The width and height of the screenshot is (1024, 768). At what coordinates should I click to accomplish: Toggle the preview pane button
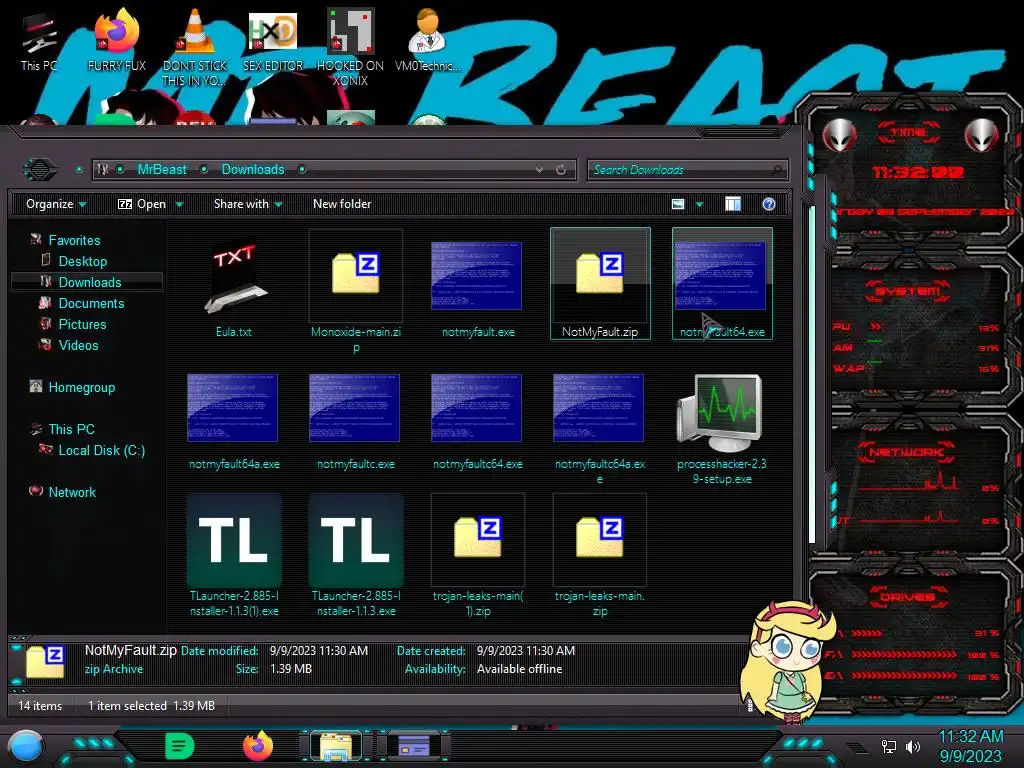point(733,204)
